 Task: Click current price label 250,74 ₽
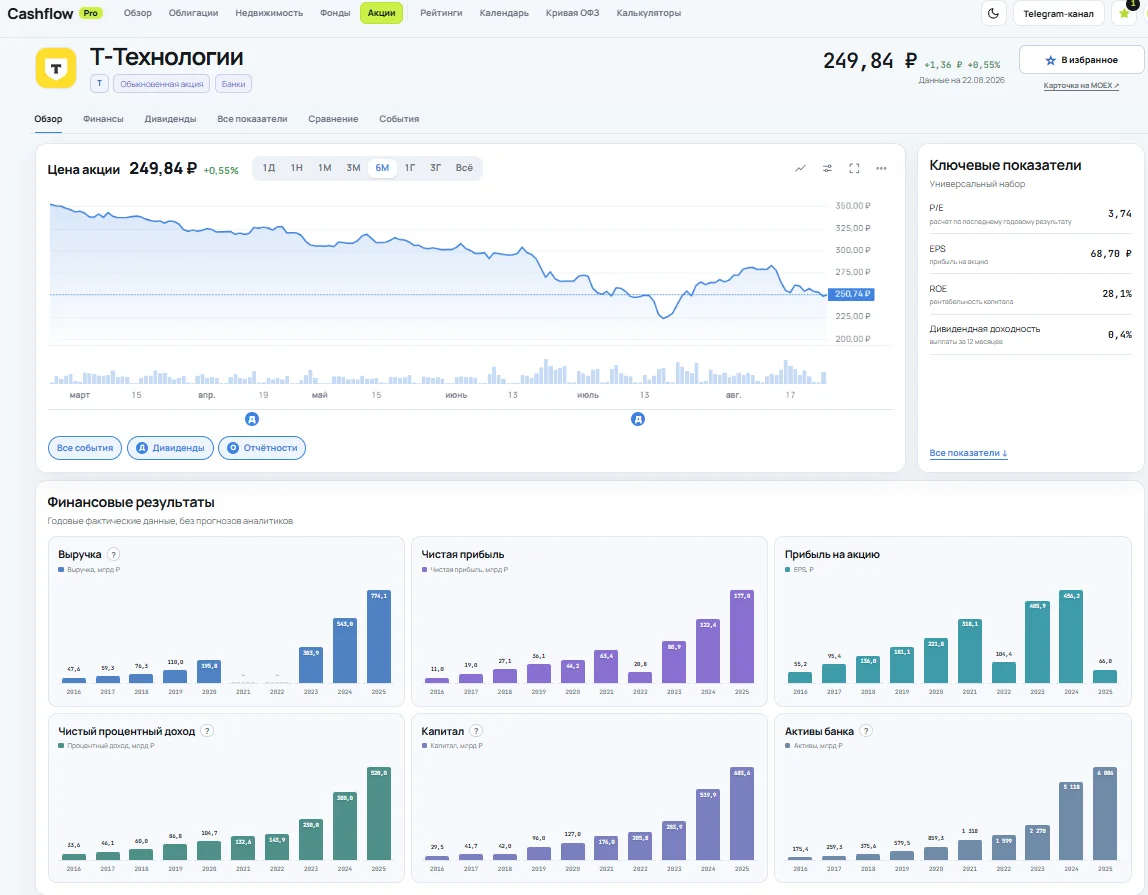pos(851,294)
